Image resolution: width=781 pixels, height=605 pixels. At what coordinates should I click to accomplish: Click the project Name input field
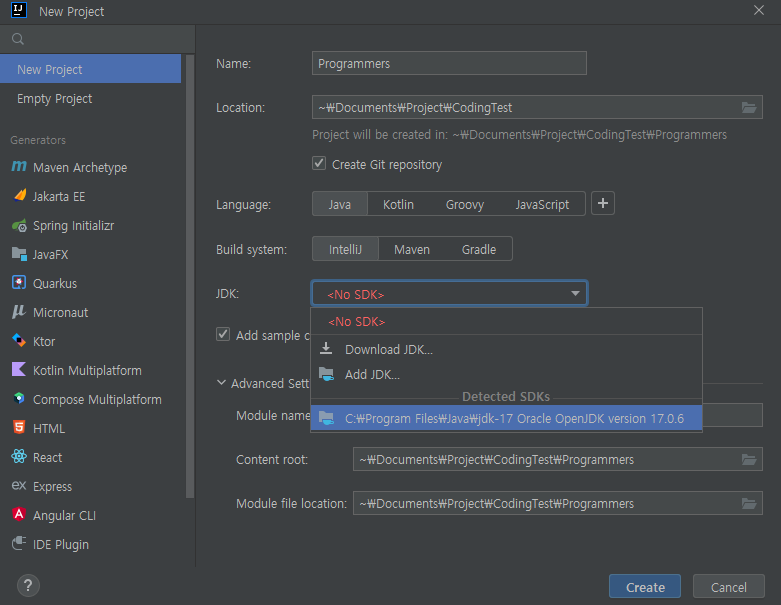point(449,63)
